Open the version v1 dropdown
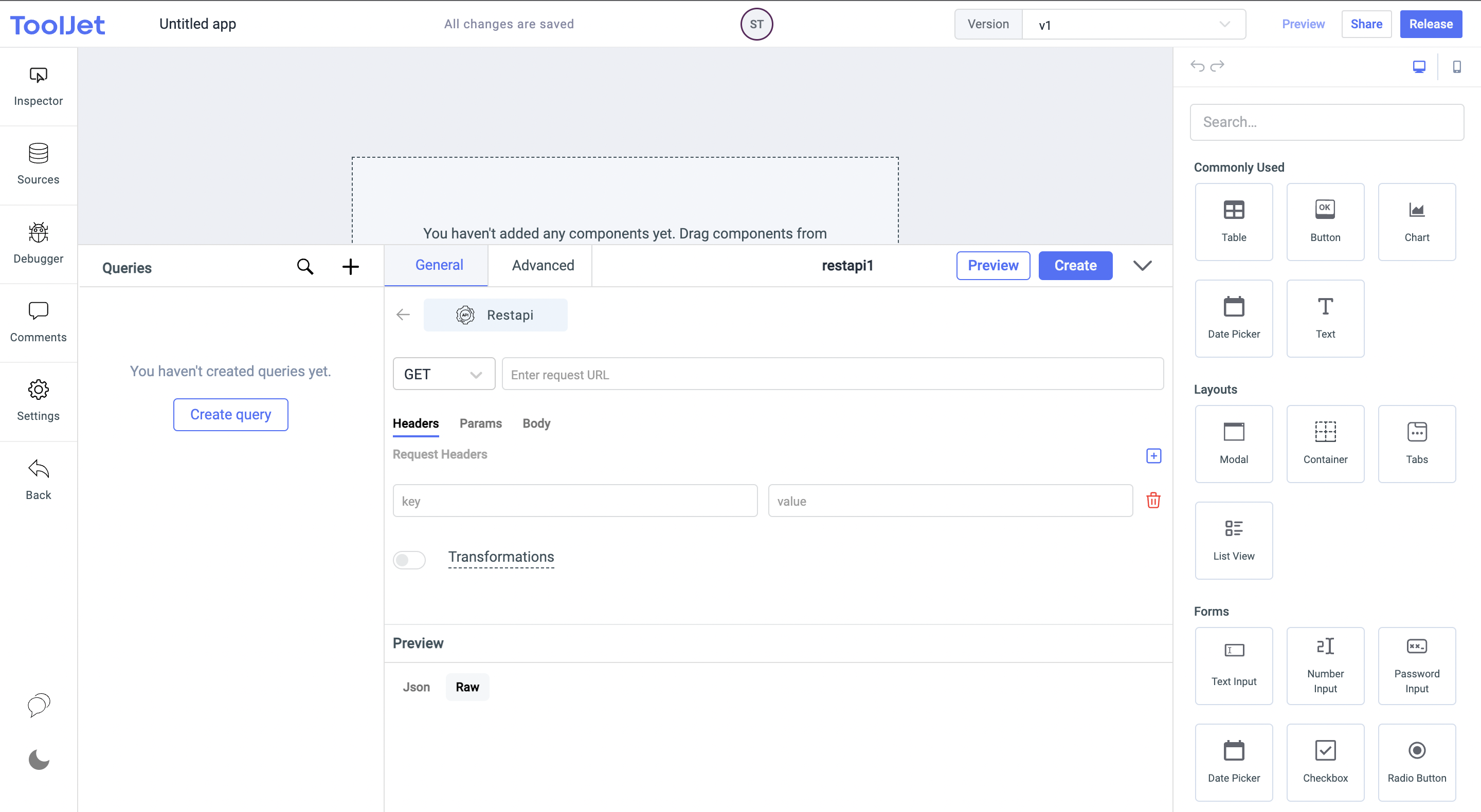Image resolution: width=1481 pixels, height=812 pixels. click(x=1224, y=24)
